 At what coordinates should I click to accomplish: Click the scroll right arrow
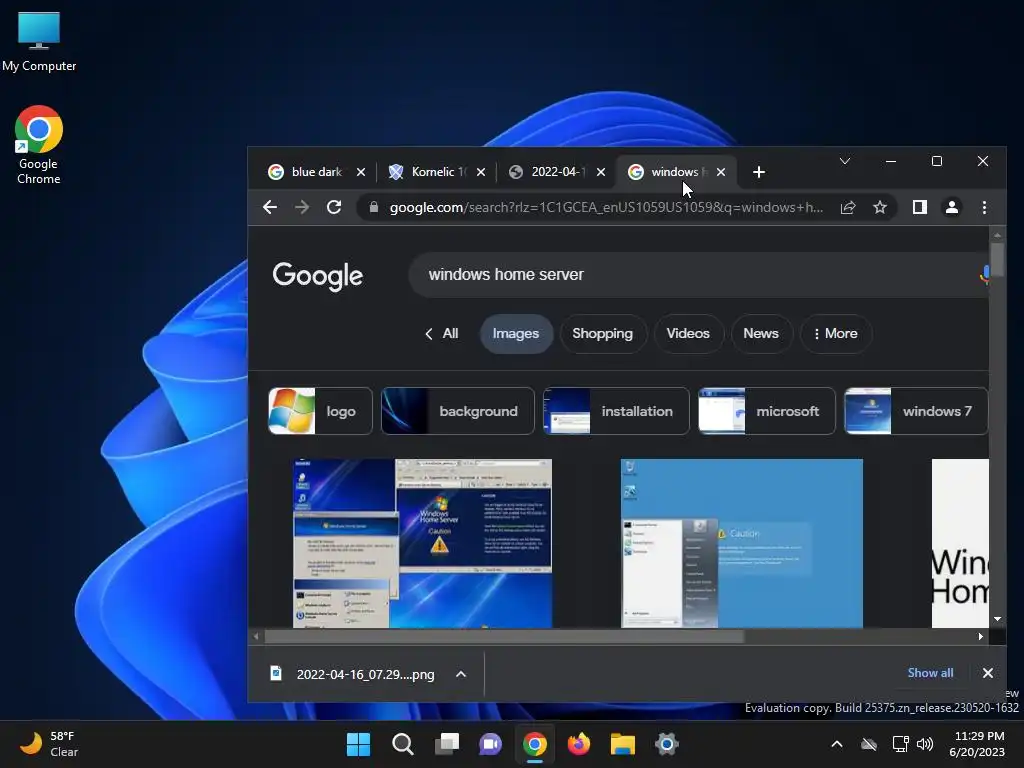click(981, 637)
